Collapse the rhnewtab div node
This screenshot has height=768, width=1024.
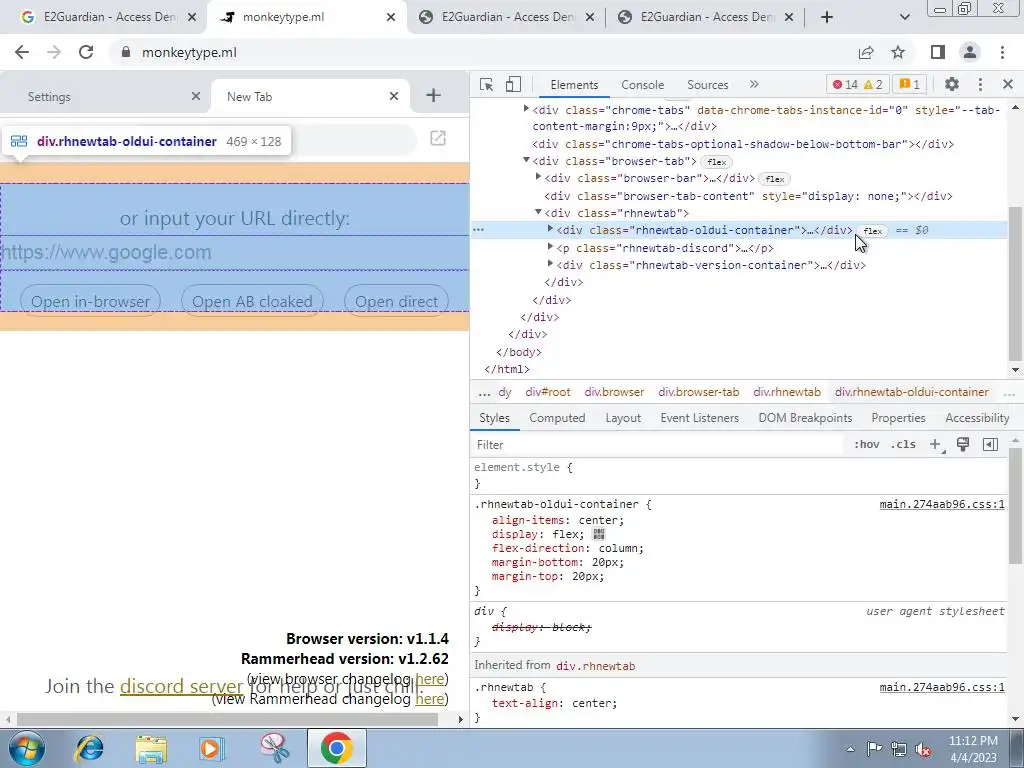[538, 212]
